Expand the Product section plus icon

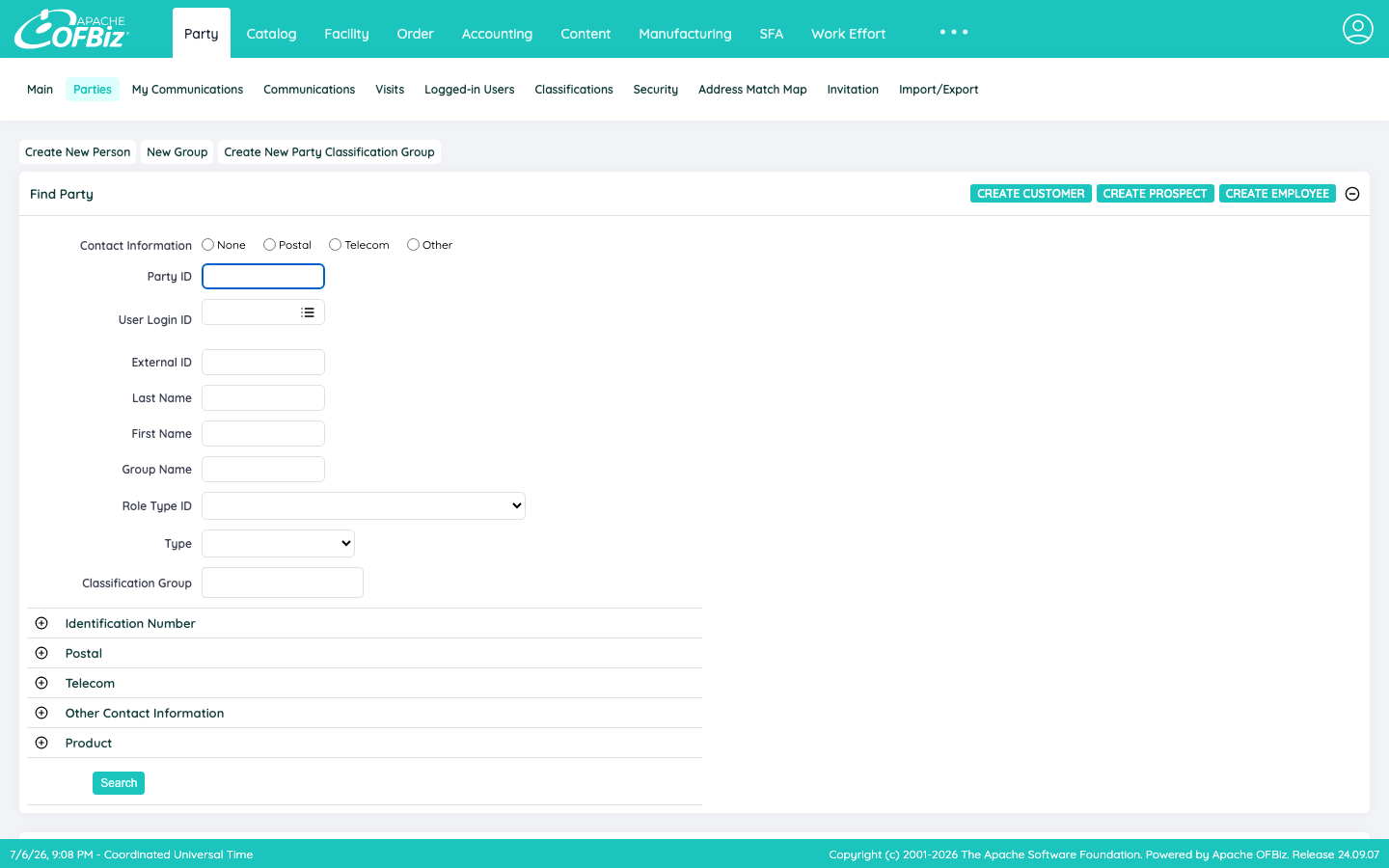pos(41,743)
